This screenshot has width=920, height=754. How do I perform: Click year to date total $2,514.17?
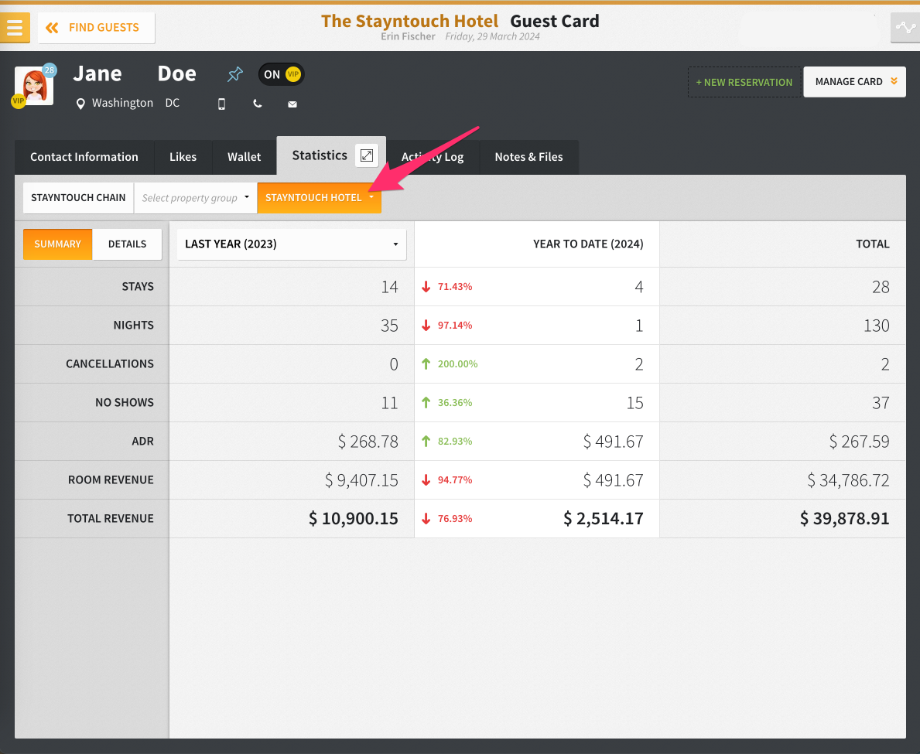603,519
